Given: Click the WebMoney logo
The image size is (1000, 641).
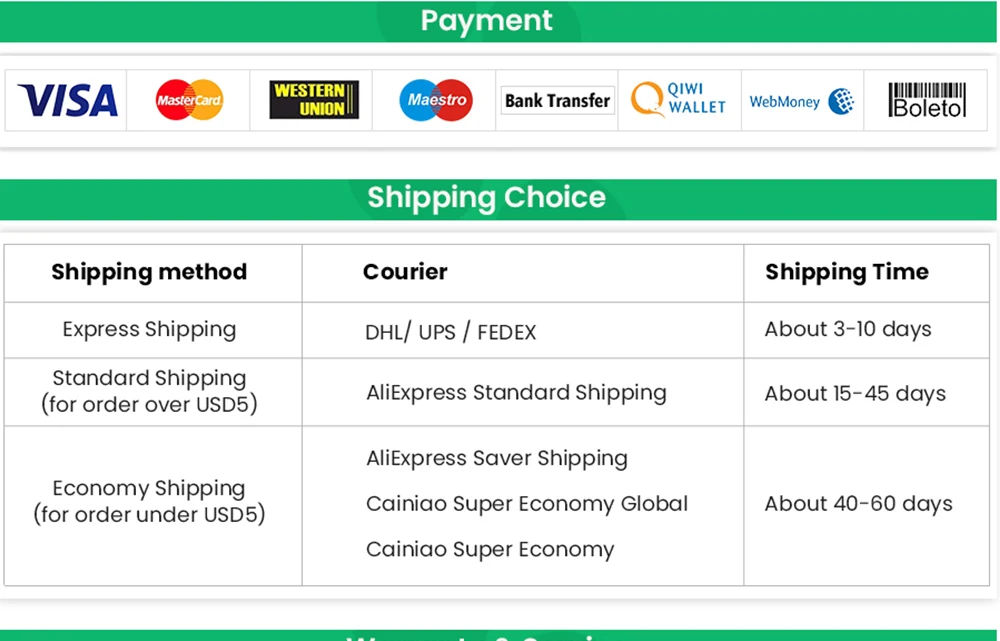Looking at the screenshot, I should pos(802,101).
